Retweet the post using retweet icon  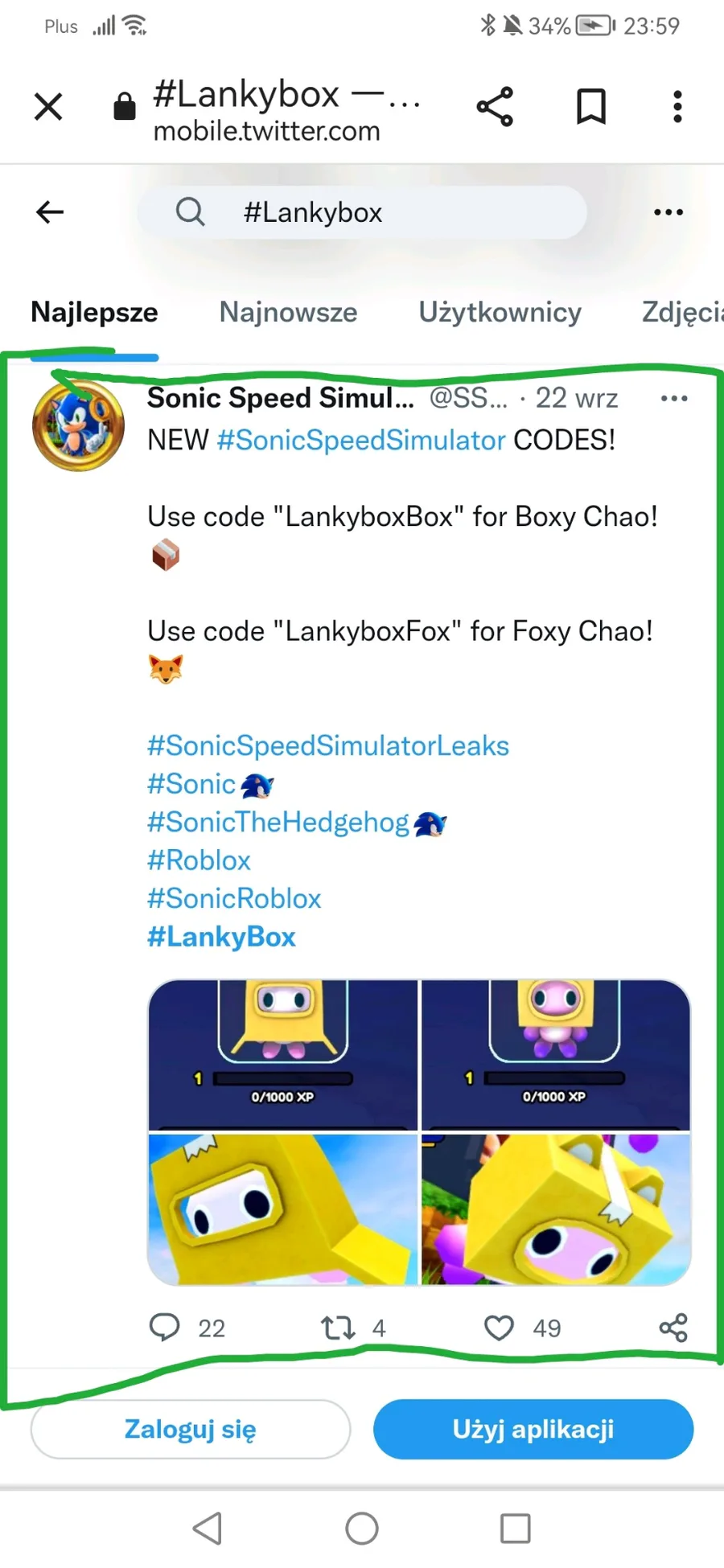pos(338,1328)
